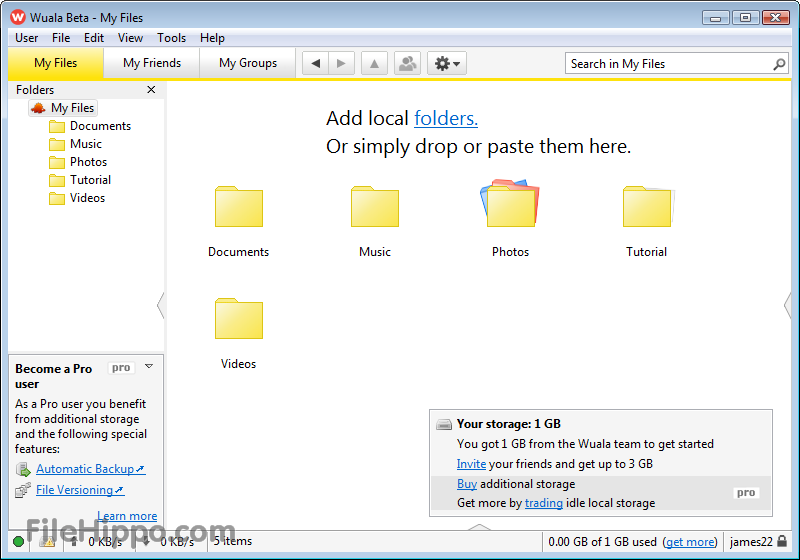800x560 pixels.
Task: Click the '0.00 GB of 1 GB used' text
Action: 602,542
